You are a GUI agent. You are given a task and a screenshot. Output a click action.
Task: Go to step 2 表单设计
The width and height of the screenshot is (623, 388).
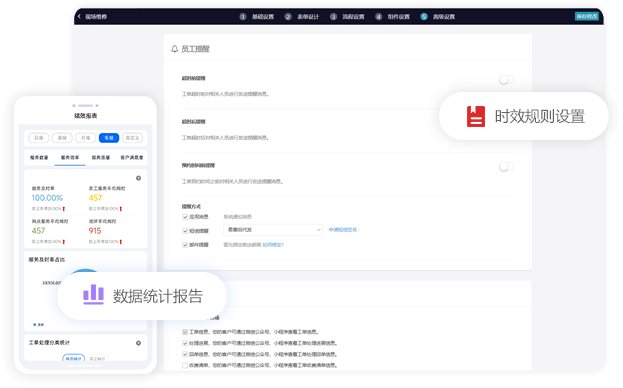coord(302,16)
